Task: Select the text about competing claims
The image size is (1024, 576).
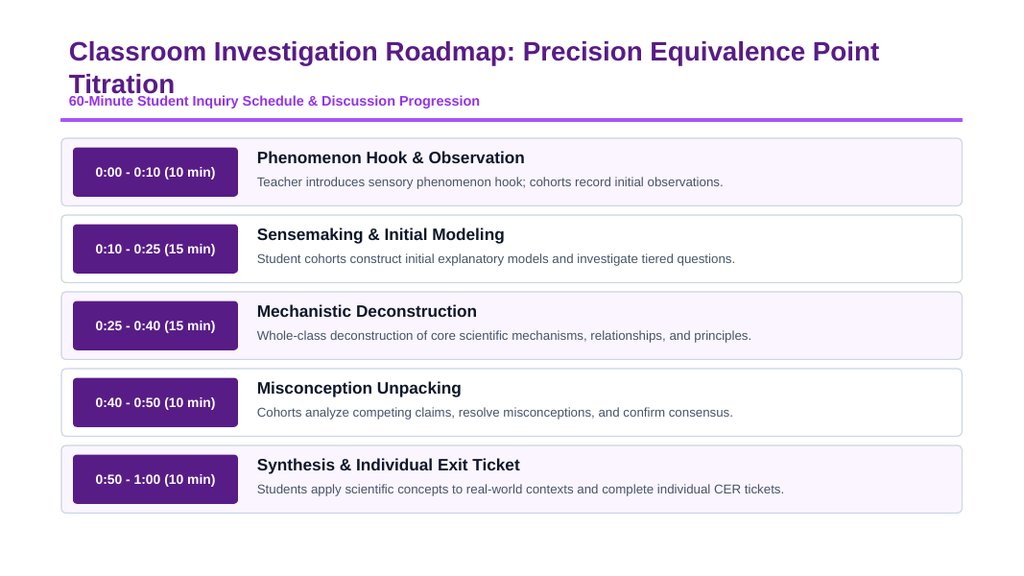Action: [494, 413]
